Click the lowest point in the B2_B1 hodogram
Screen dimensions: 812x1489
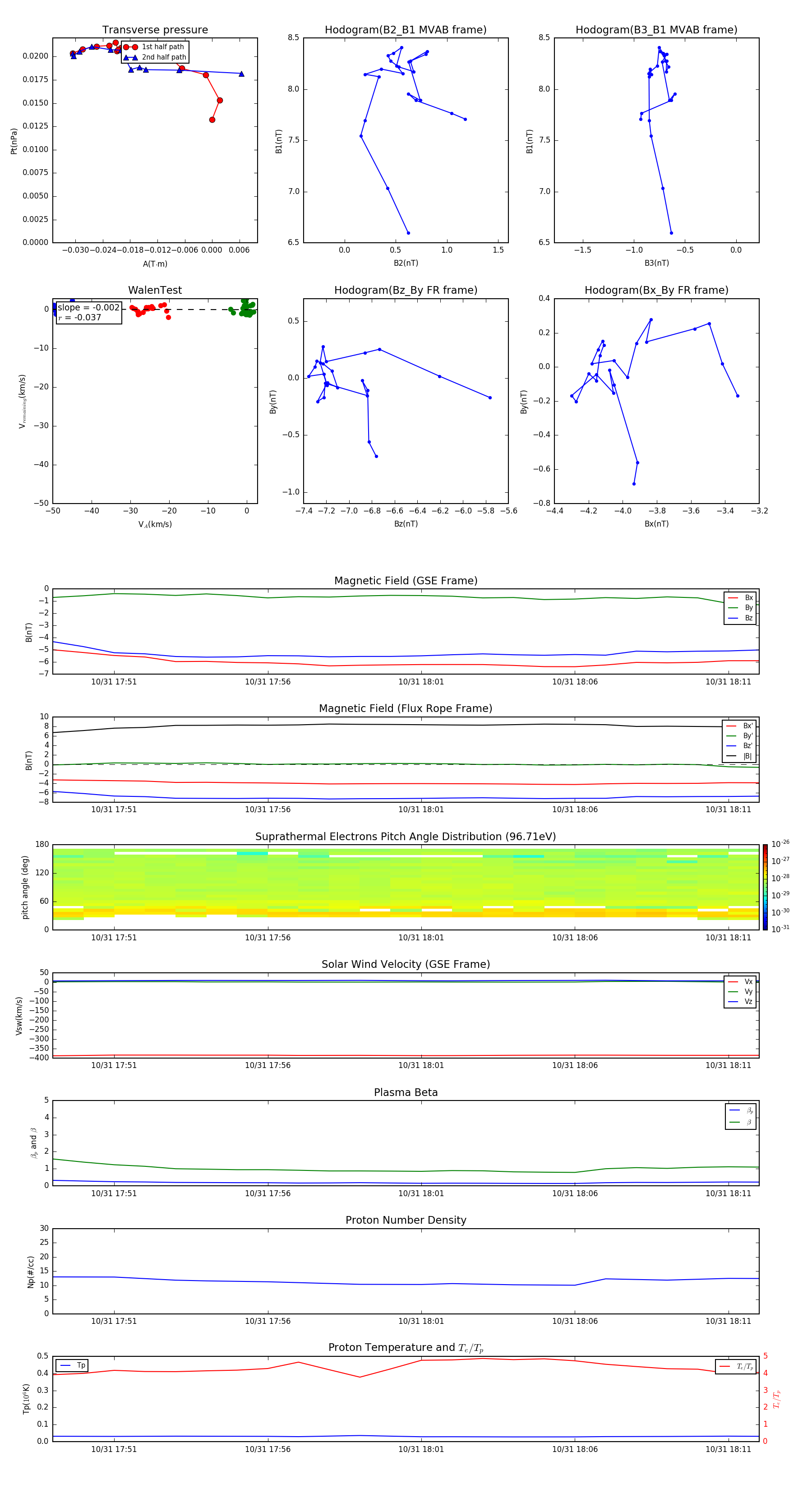[408, 233]
